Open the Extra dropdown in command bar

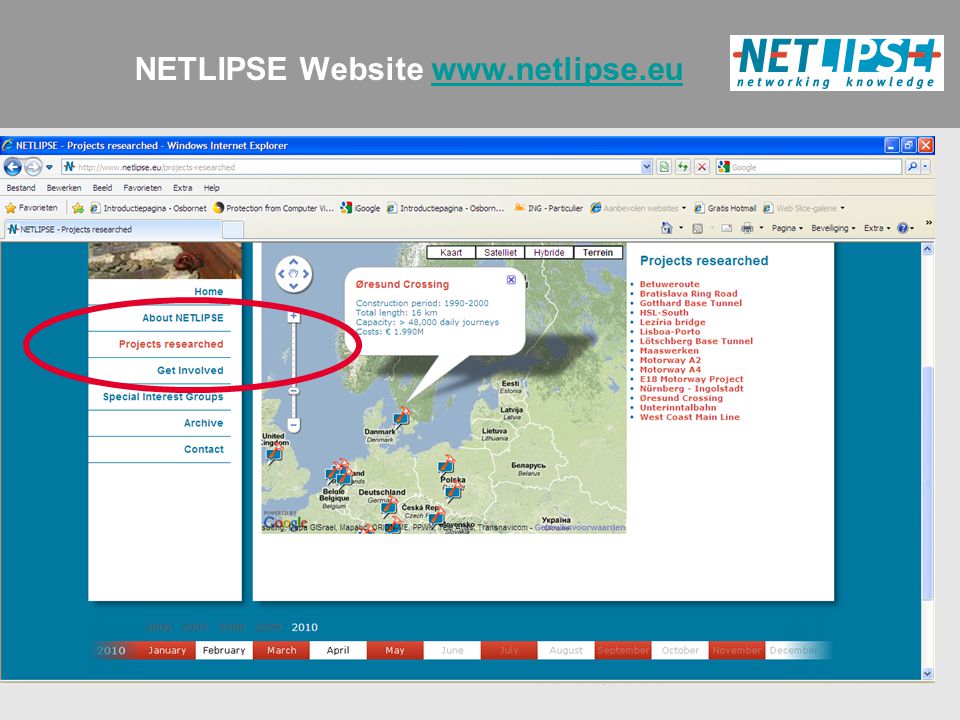877,228
